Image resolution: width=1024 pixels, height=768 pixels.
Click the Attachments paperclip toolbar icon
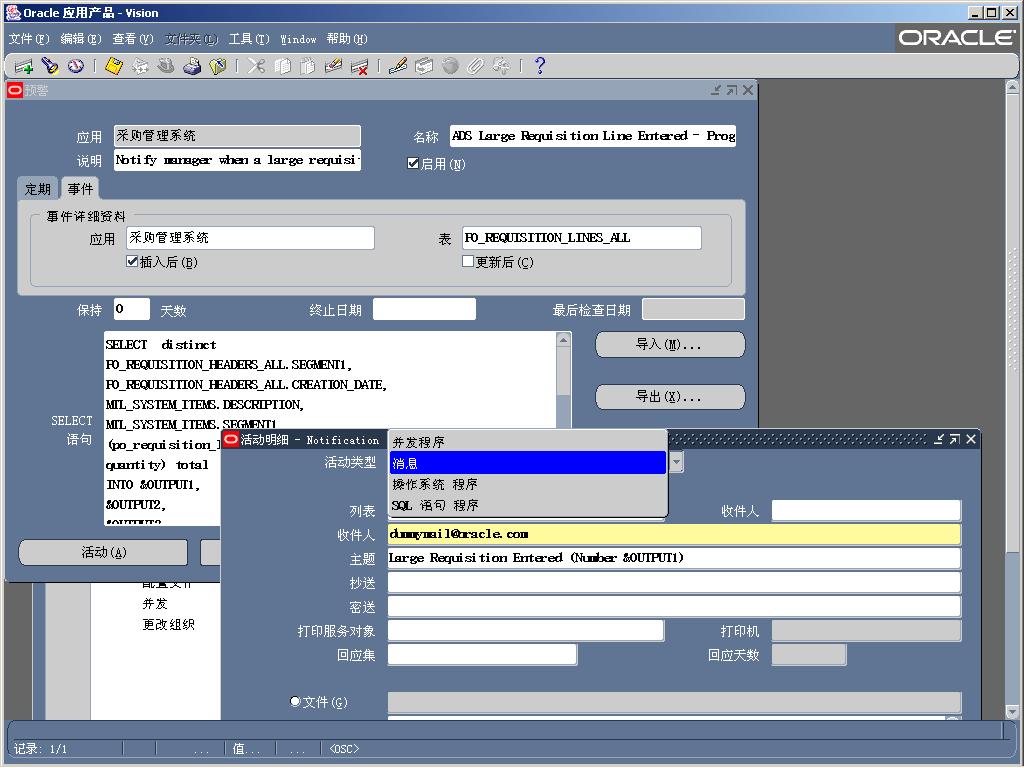pos(475,66)
